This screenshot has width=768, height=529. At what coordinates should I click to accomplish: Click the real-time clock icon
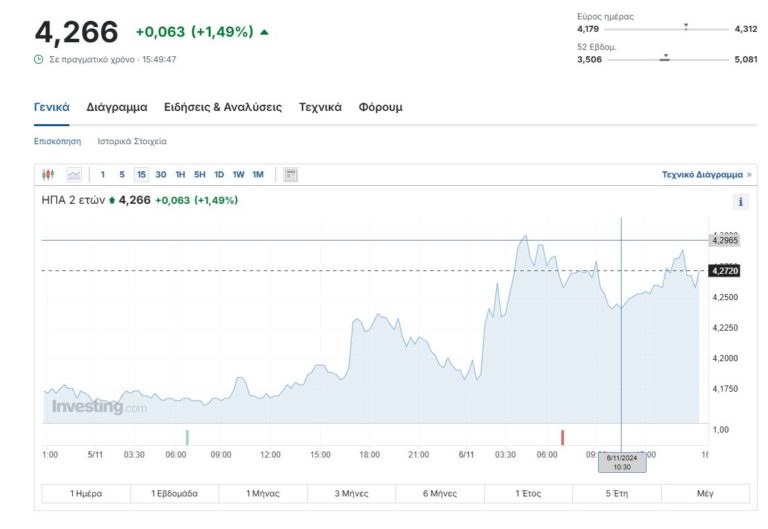coord(39,59)
